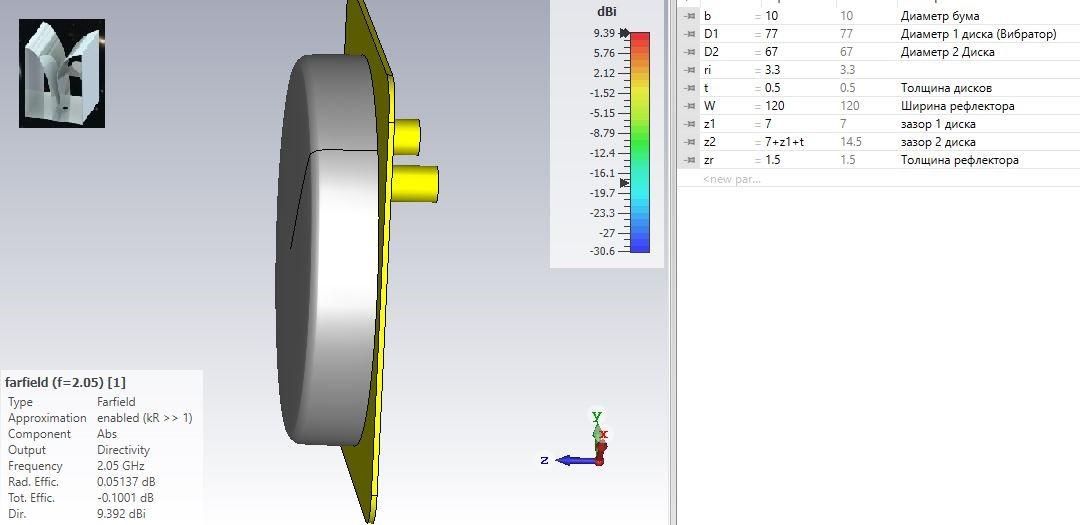Select the gray disk in the 3D view
This screenshot has height=525, width=1080.
click(329, 249)
